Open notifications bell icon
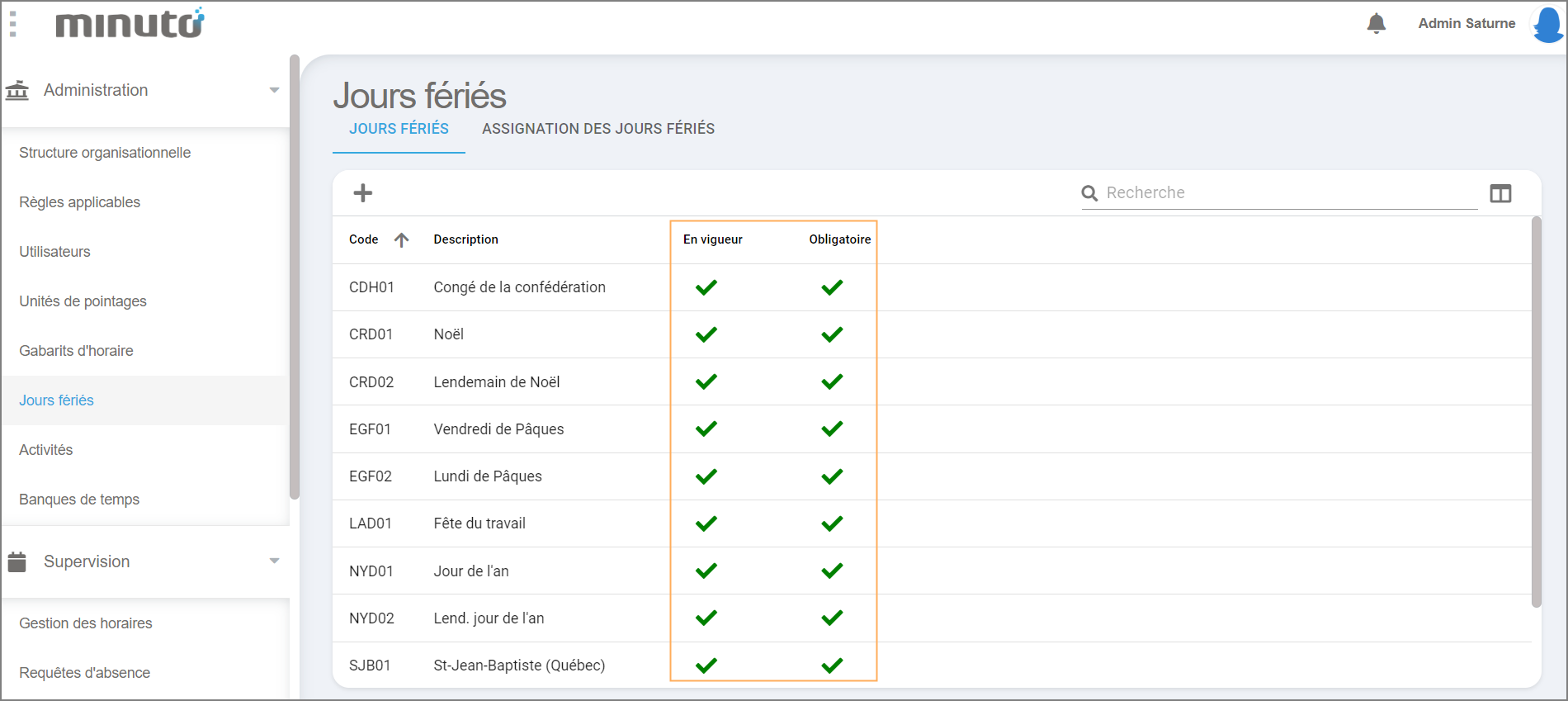Viewport: 1568px width, 701px height. [x=1376, y=23]
